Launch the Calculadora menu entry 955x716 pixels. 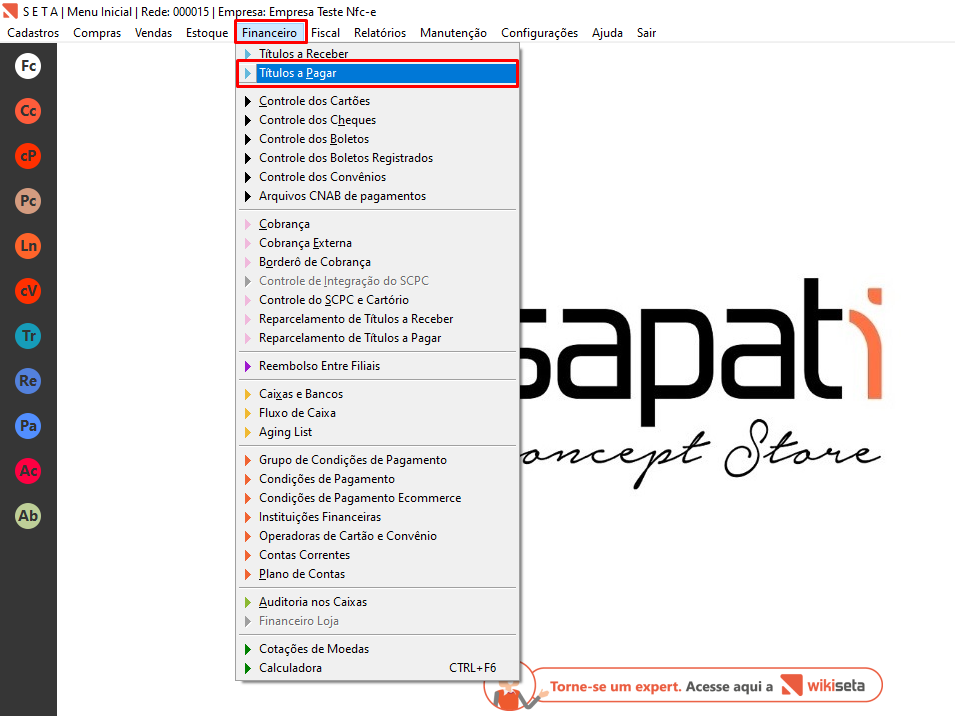378,668
